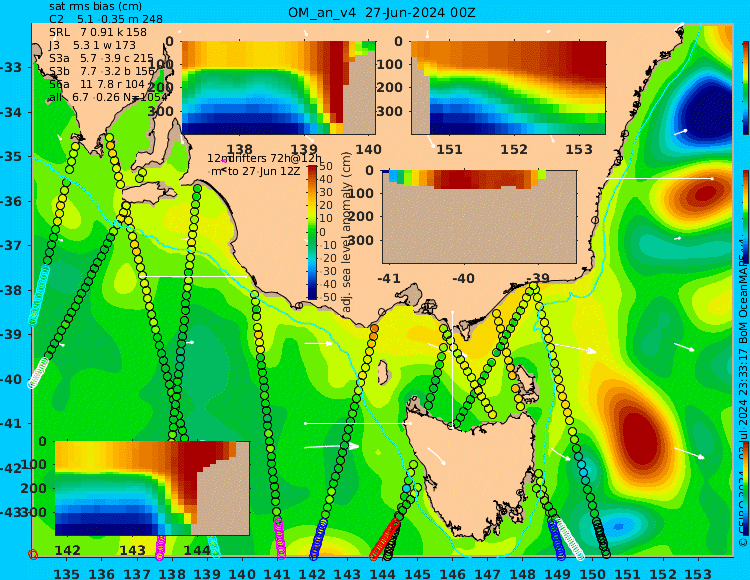Click the cyan track circles on the left edge

pos(39,295)
